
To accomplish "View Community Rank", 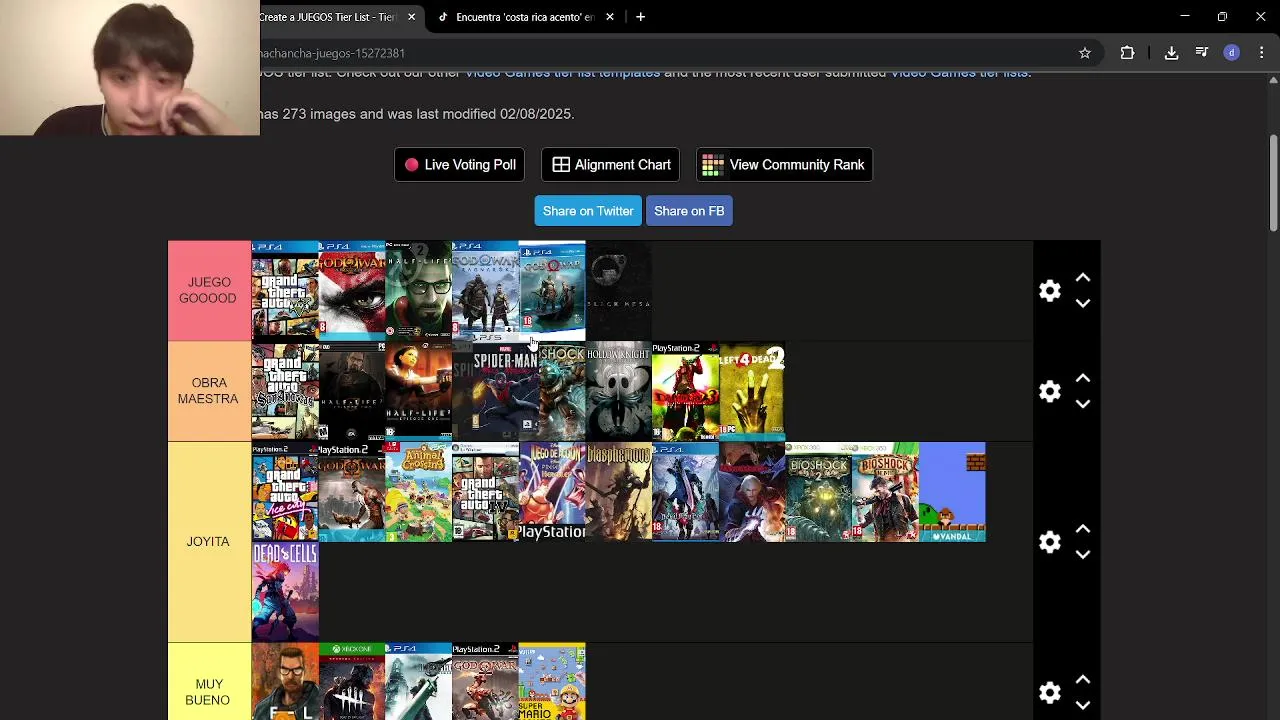I will click(x=784, y=165).
